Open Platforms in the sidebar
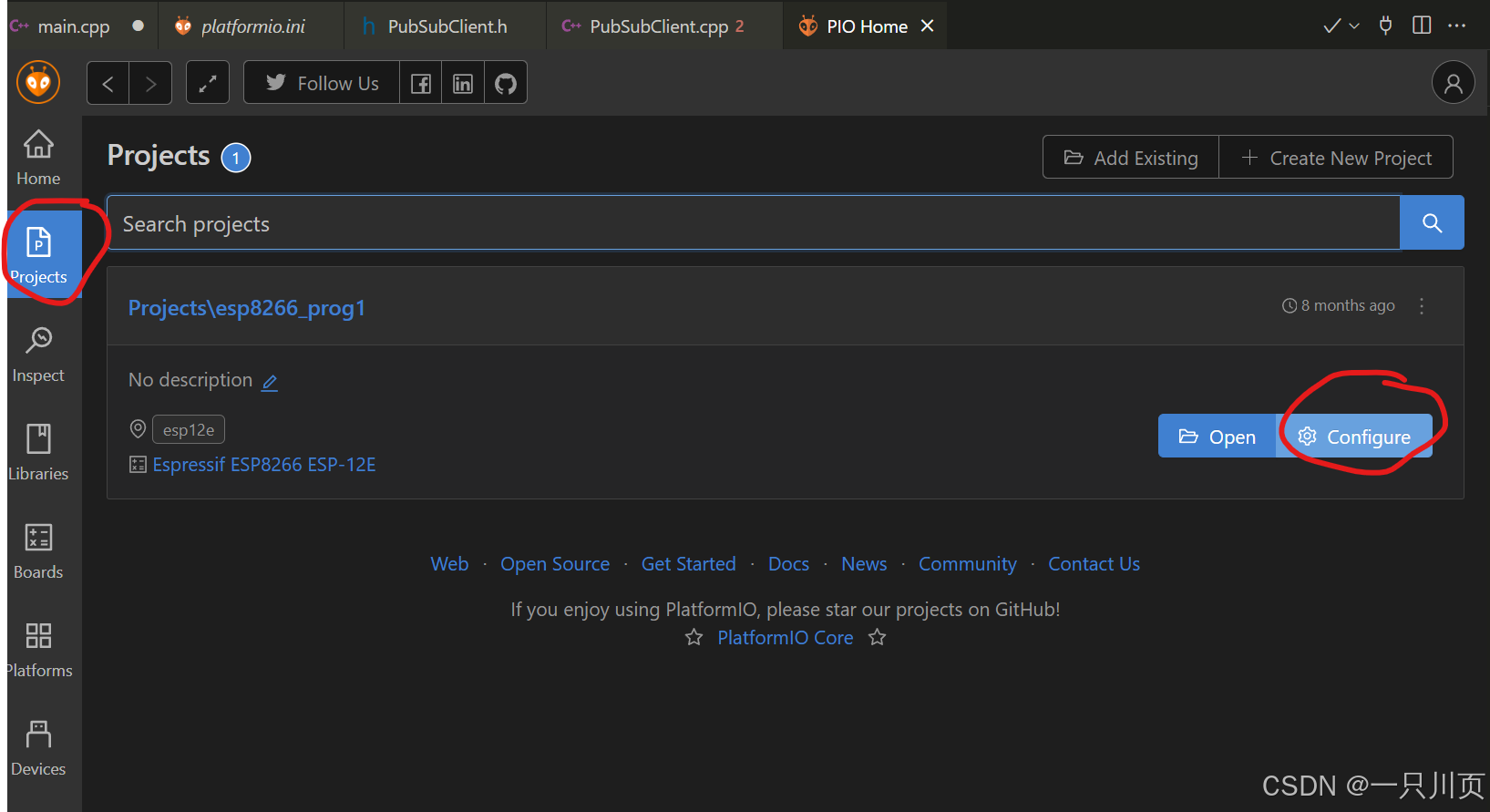Screen dimensions: 1490x812 (38, 650)
